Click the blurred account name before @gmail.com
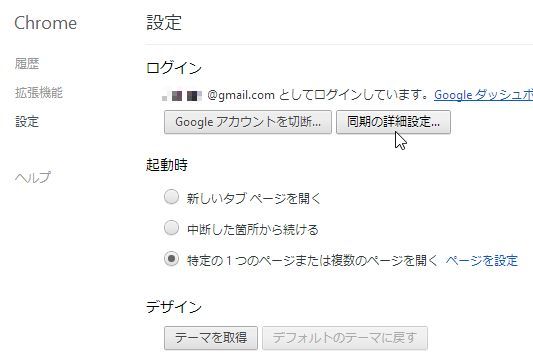 (x=182, y=96)
